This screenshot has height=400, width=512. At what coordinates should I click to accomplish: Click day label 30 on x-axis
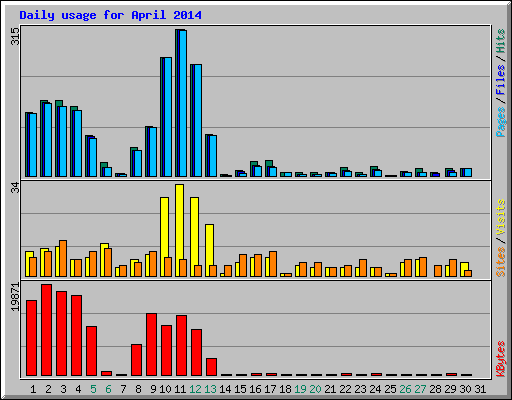pyautogui.click(x=465, y=389)
